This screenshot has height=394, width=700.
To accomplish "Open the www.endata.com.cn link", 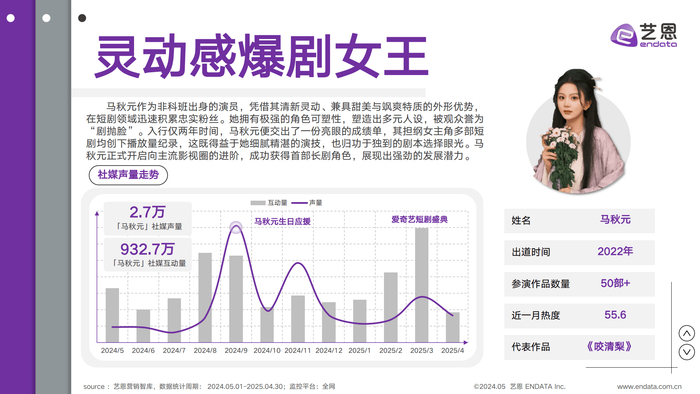I will pyautogui.click(x=649, y=386).
